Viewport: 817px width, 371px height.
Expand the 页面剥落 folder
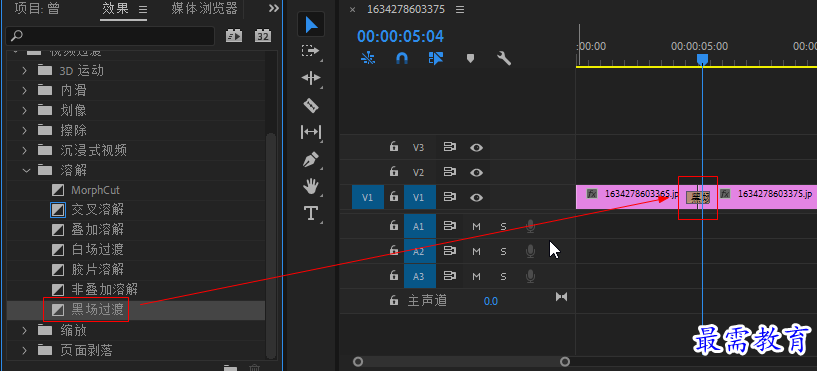point(24,350)
